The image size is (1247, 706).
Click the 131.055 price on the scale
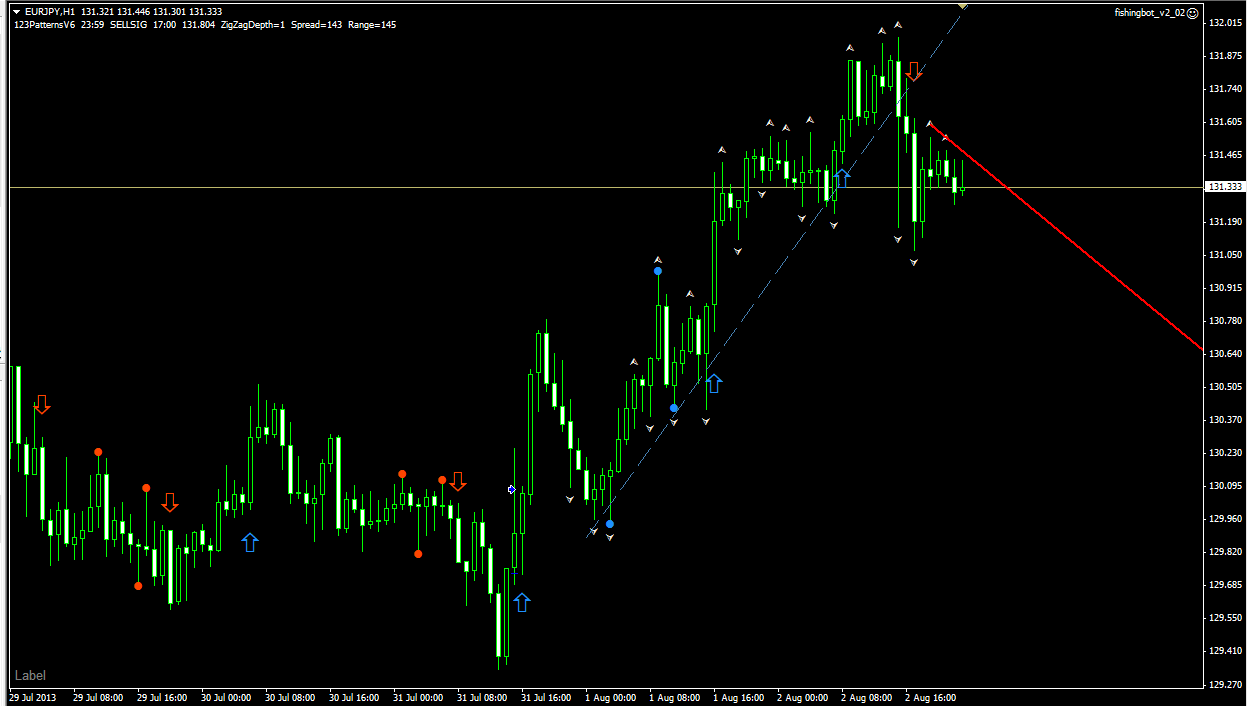click(x=1225, y=255)
